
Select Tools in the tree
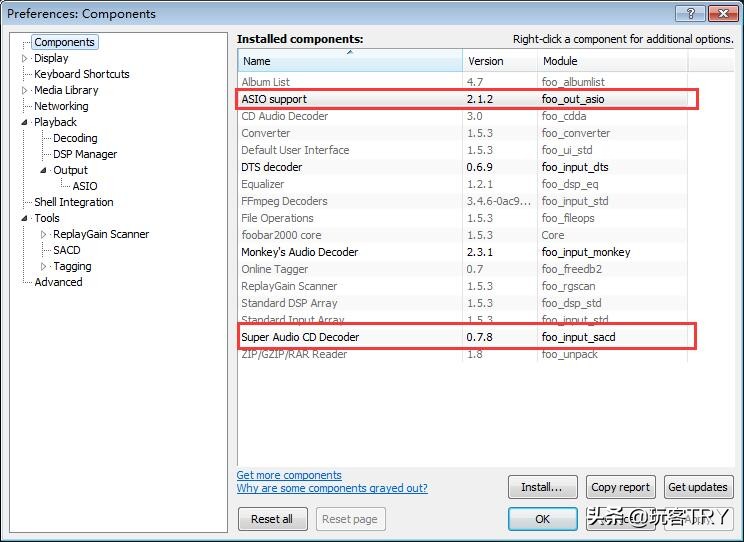pos(46,218)
